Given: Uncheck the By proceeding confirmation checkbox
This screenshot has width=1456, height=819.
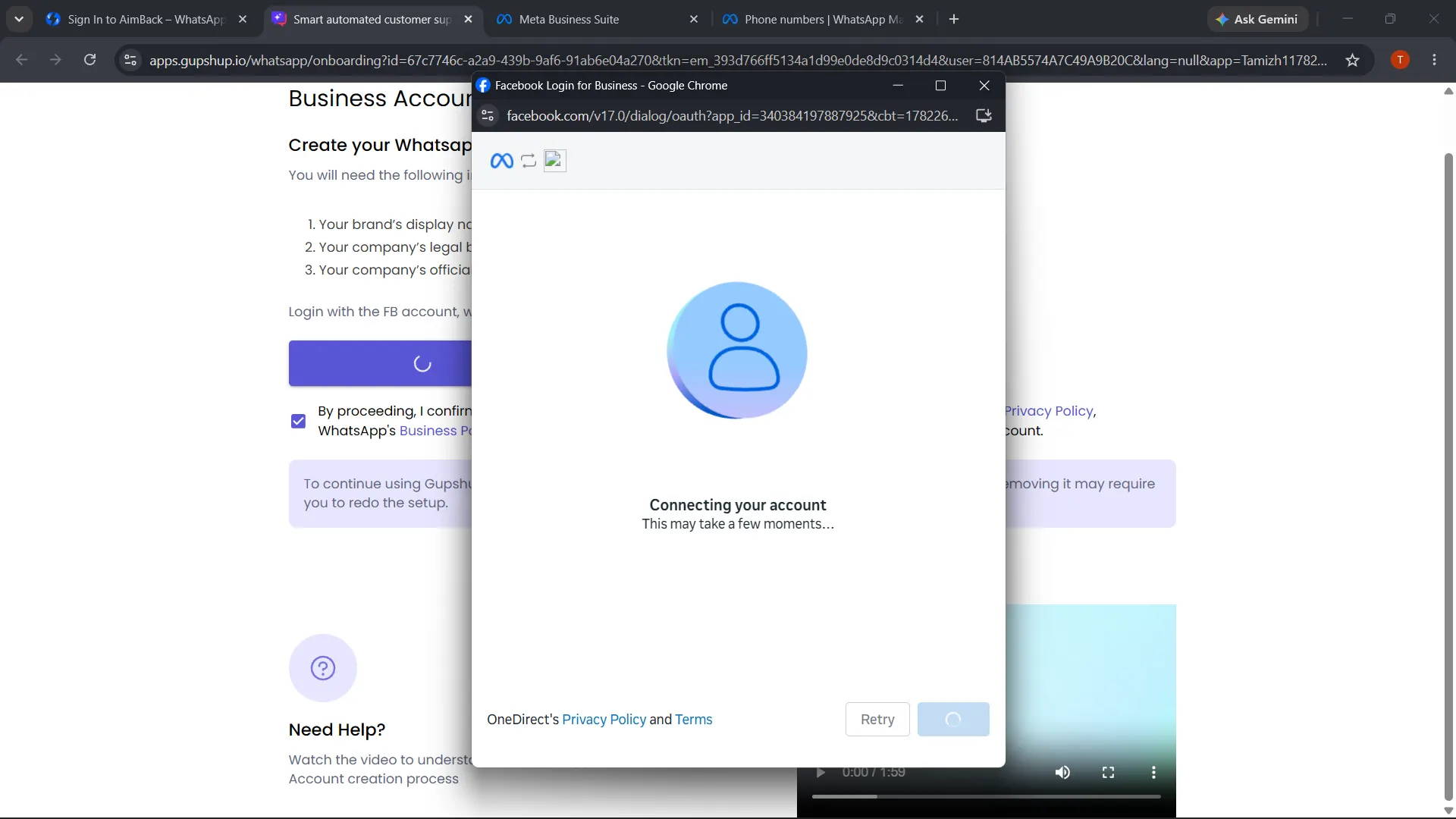Looking at the screenshot, I should pyautogui.click(x=299, y=421).
